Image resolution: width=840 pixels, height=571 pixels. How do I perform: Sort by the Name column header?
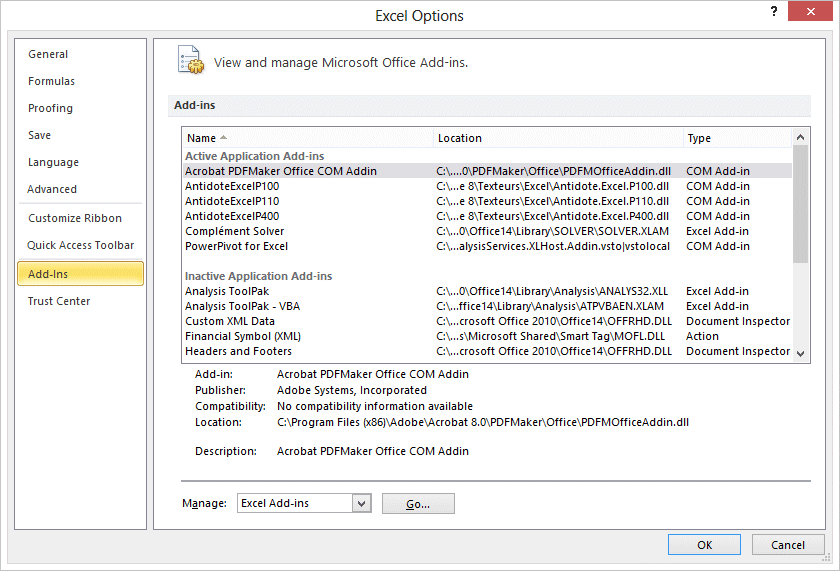[x=308, y=138]
